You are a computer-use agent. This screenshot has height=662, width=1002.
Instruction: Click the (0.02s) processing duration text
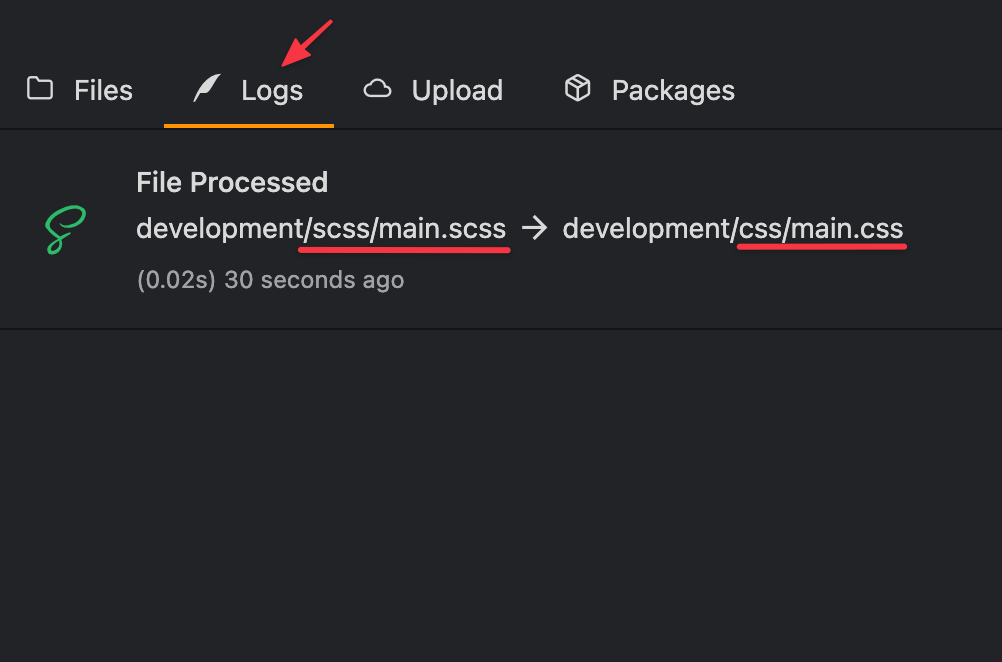pos(176,280)
